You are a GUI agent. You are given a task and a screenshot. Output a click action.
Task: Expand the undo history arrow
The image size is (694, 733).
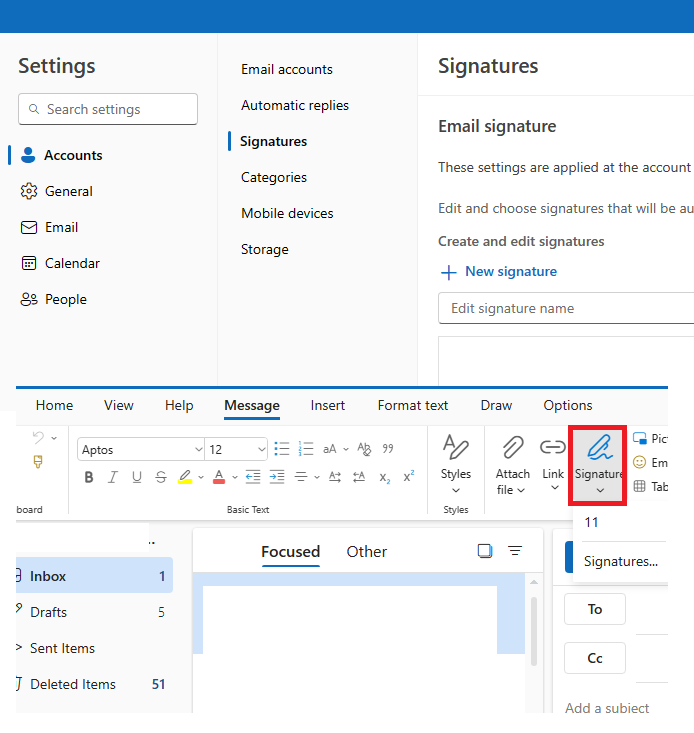(54, 438)
